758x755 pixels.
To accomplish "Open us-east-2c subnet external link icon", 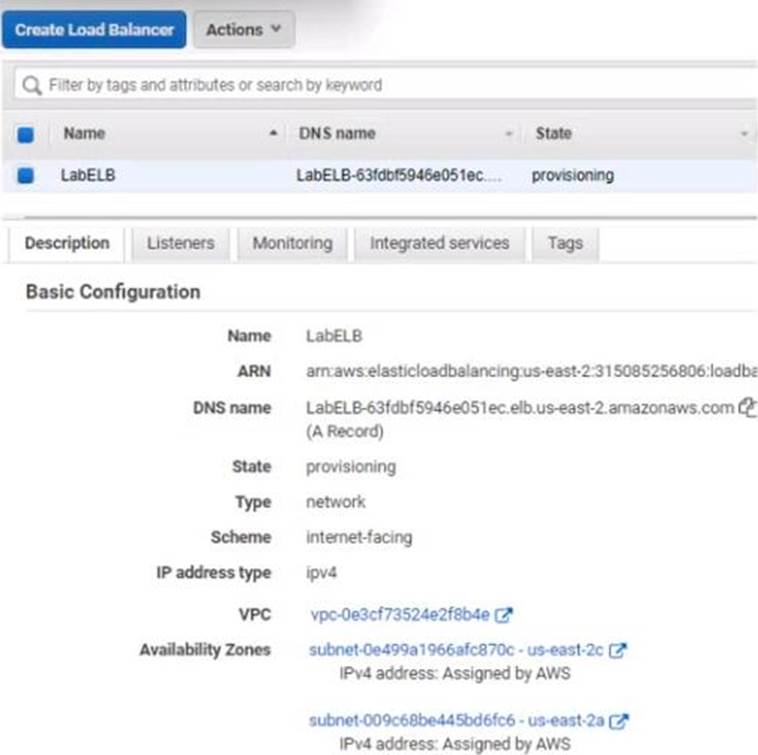I will 618,650.
